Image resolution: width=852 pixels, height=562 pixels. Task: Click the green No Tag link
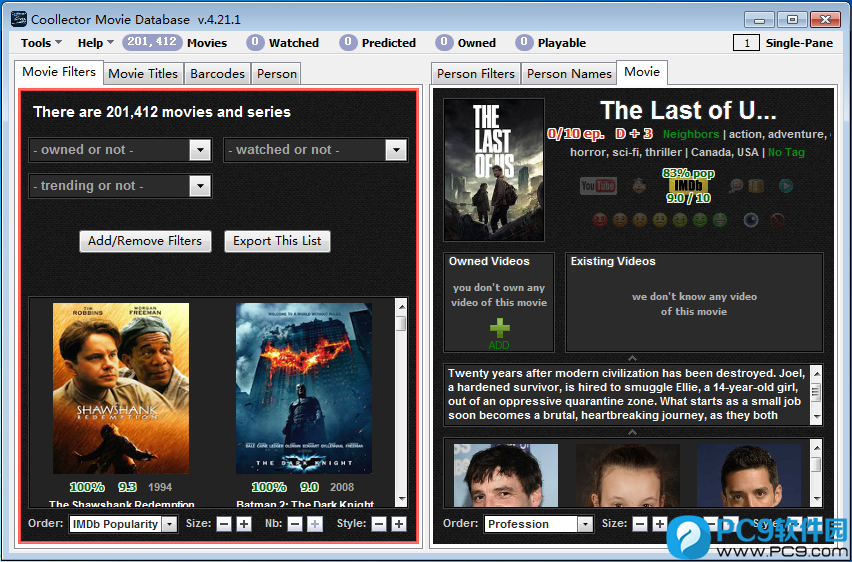point(786,152)
